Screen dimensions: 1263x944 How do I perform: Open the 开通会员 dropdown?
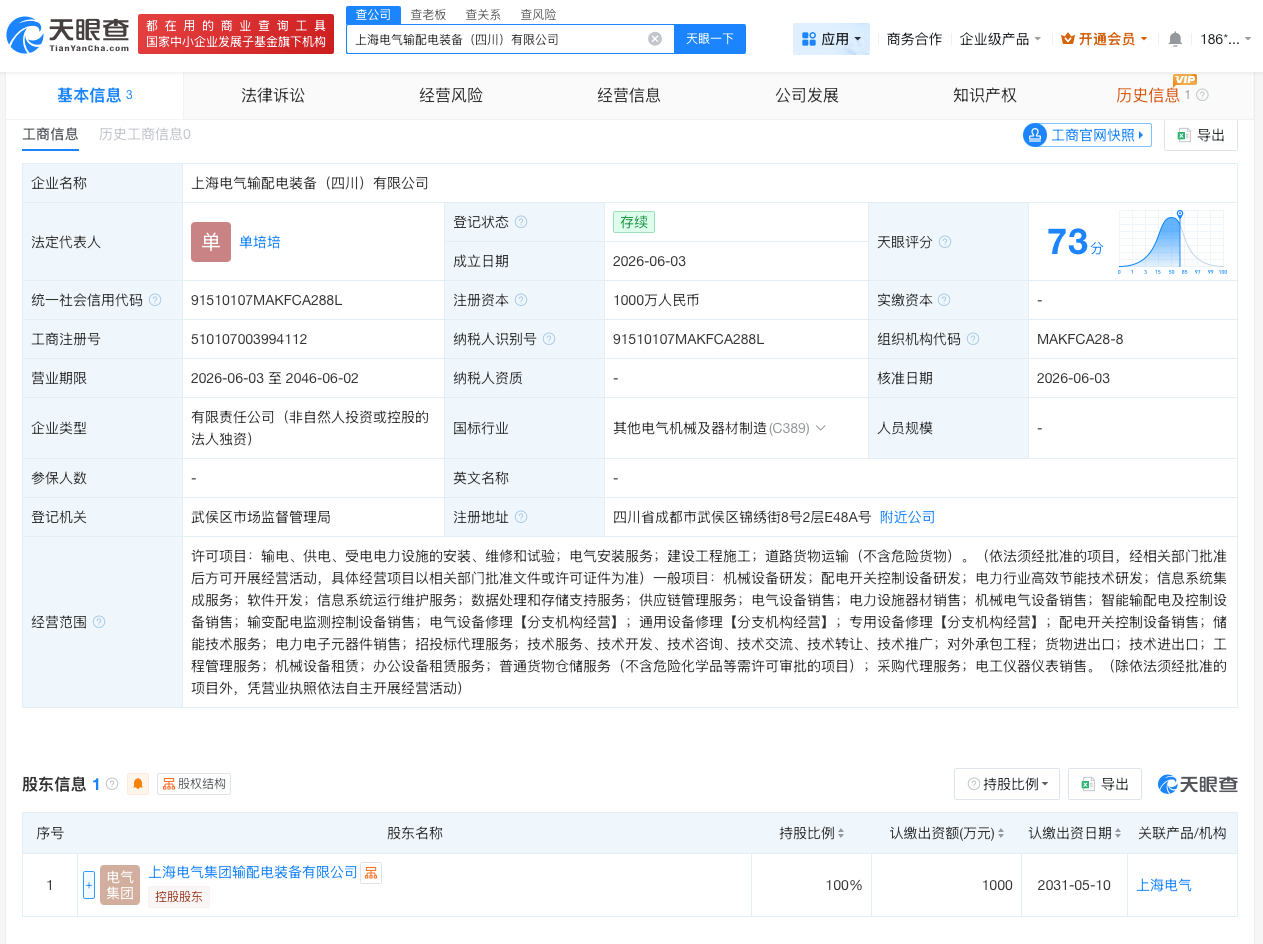pos(1104,39)
